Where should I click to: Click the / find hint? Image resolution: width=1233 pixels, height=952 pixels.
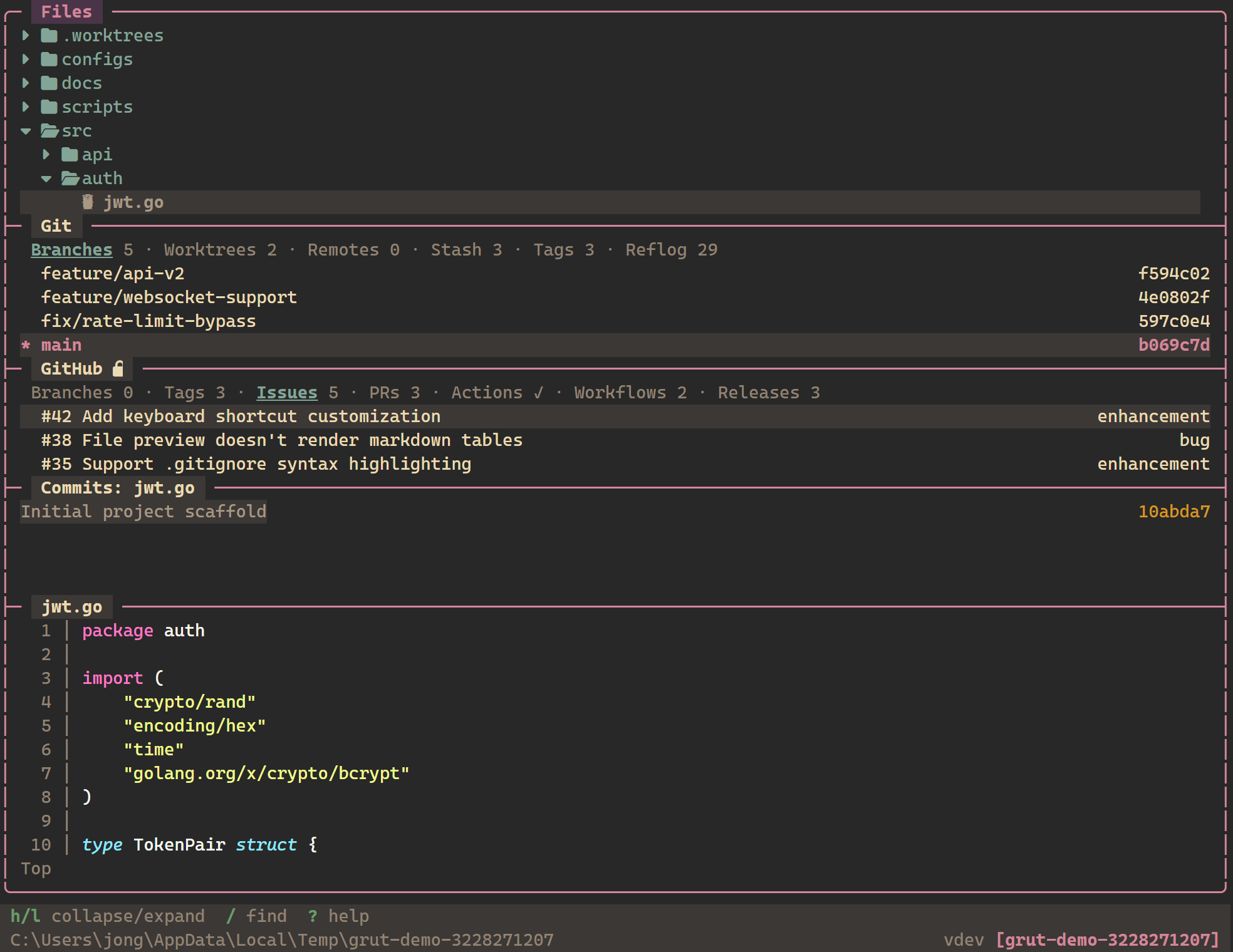[256, 916]
